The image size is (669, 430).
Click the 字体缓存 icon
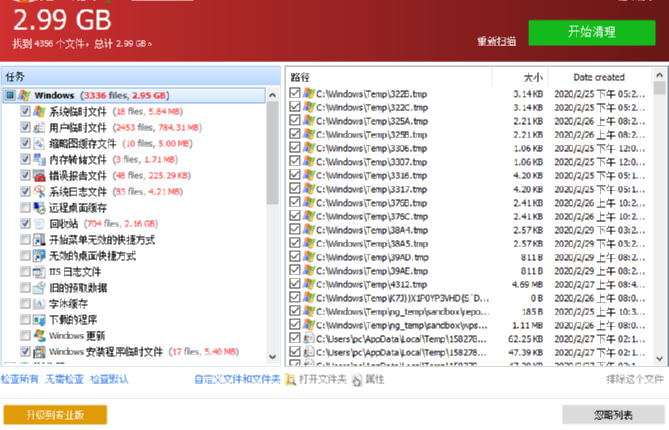click(x=39, y=304)
